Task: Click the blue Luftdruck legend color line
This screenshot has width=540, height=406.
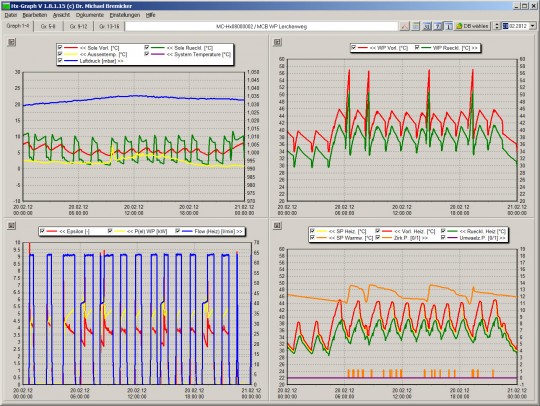Action: (71, 61)
